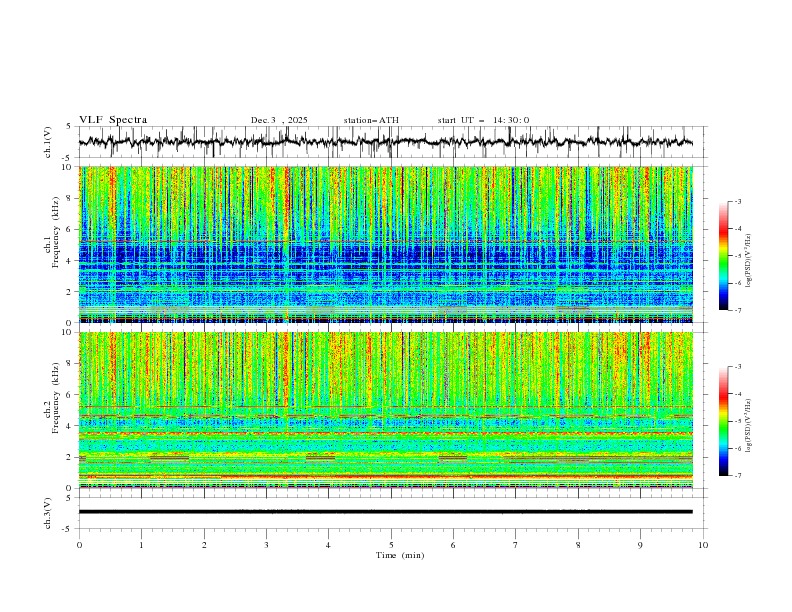Click the "VLF Spectra" title text

113,120
